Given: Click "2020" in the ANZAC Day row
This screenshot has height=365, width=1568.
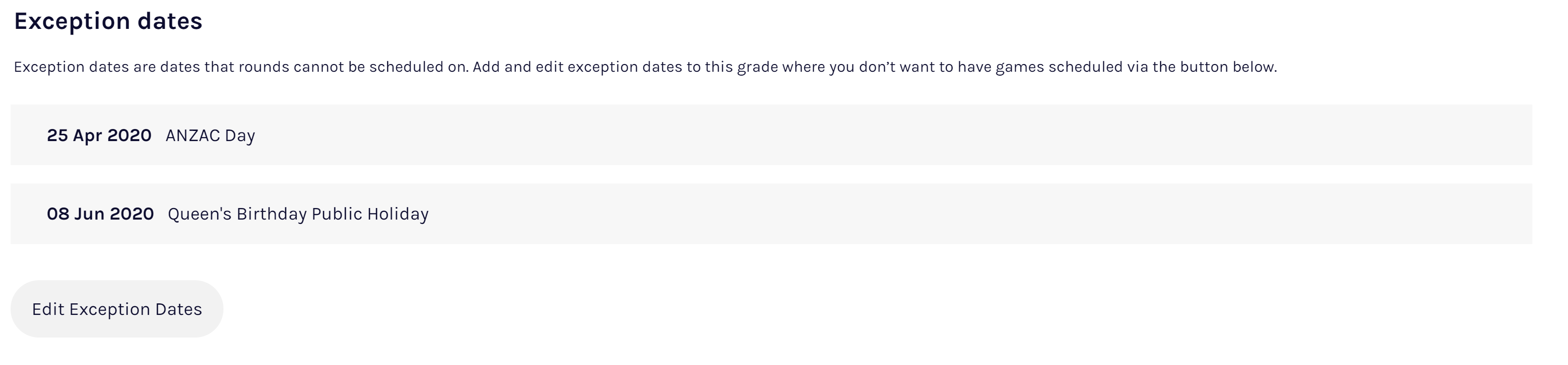Looking at the screenshot, I should coord(129,135).
